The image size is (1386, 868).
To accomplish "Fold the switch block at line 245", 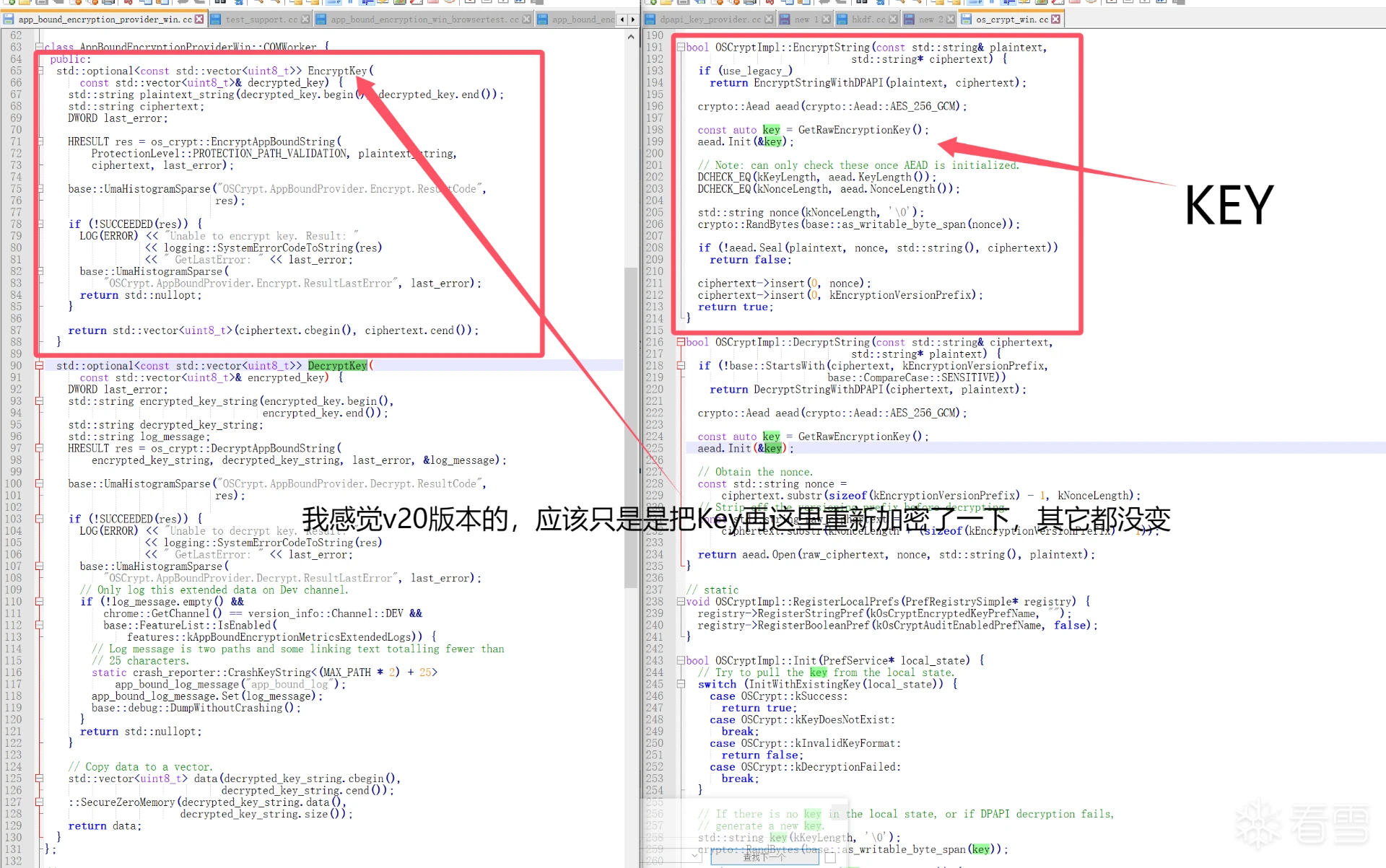I will click(681, 684).
